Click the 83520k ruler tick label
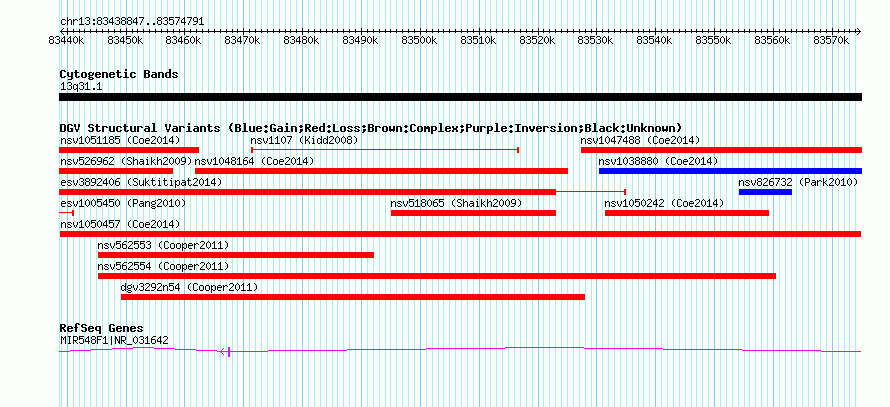This screenshot has width=890, height=407. [x=537, y=40]
